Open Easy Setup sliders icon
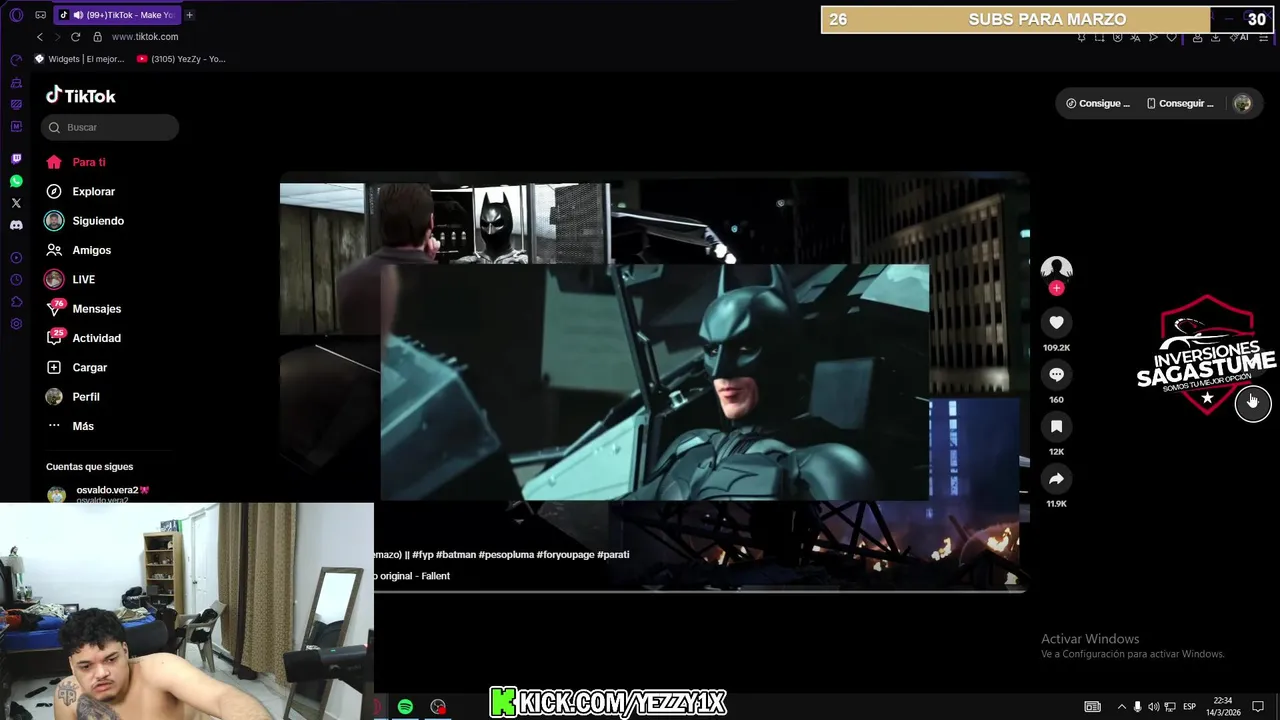 pos(1263,37)
